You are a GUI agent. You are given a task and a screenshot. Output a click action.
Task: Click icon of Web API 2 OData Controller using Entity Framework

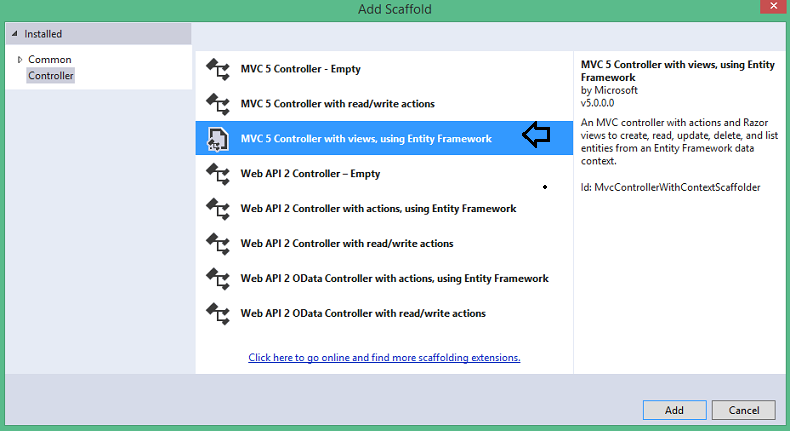218,278
